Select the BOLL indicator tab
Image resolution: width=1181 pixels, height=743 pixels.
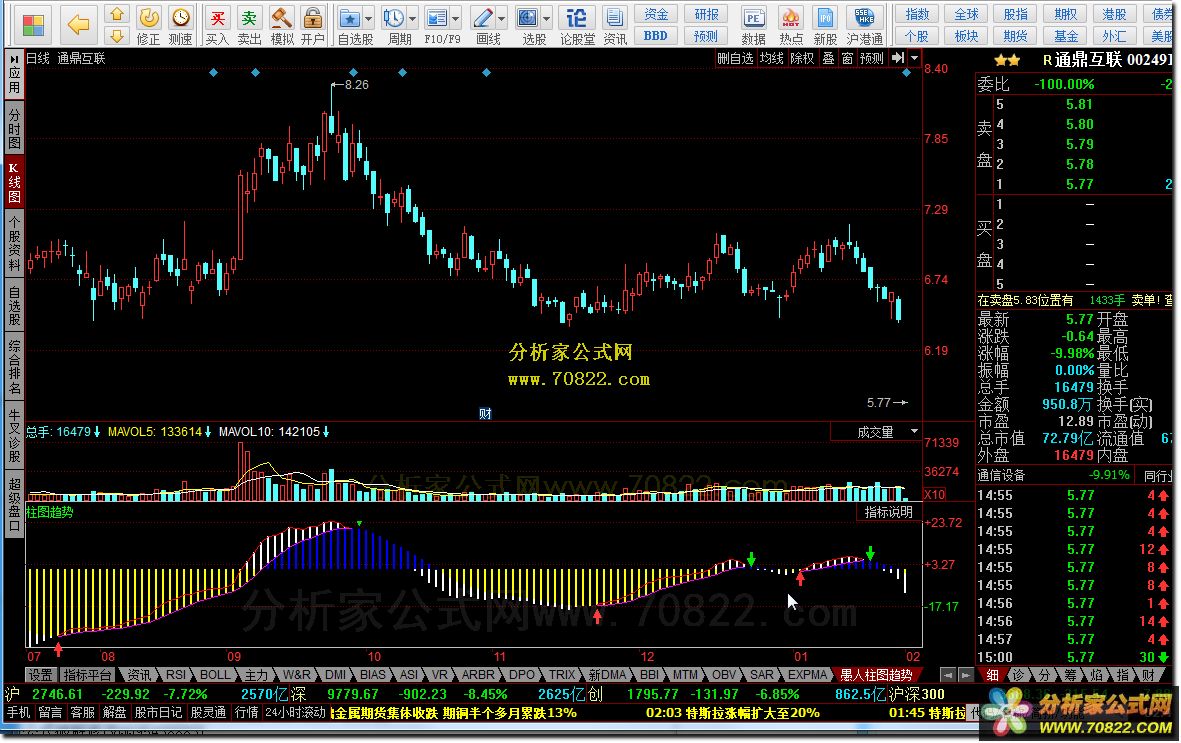pyautogui.click(x=215, y=674)
